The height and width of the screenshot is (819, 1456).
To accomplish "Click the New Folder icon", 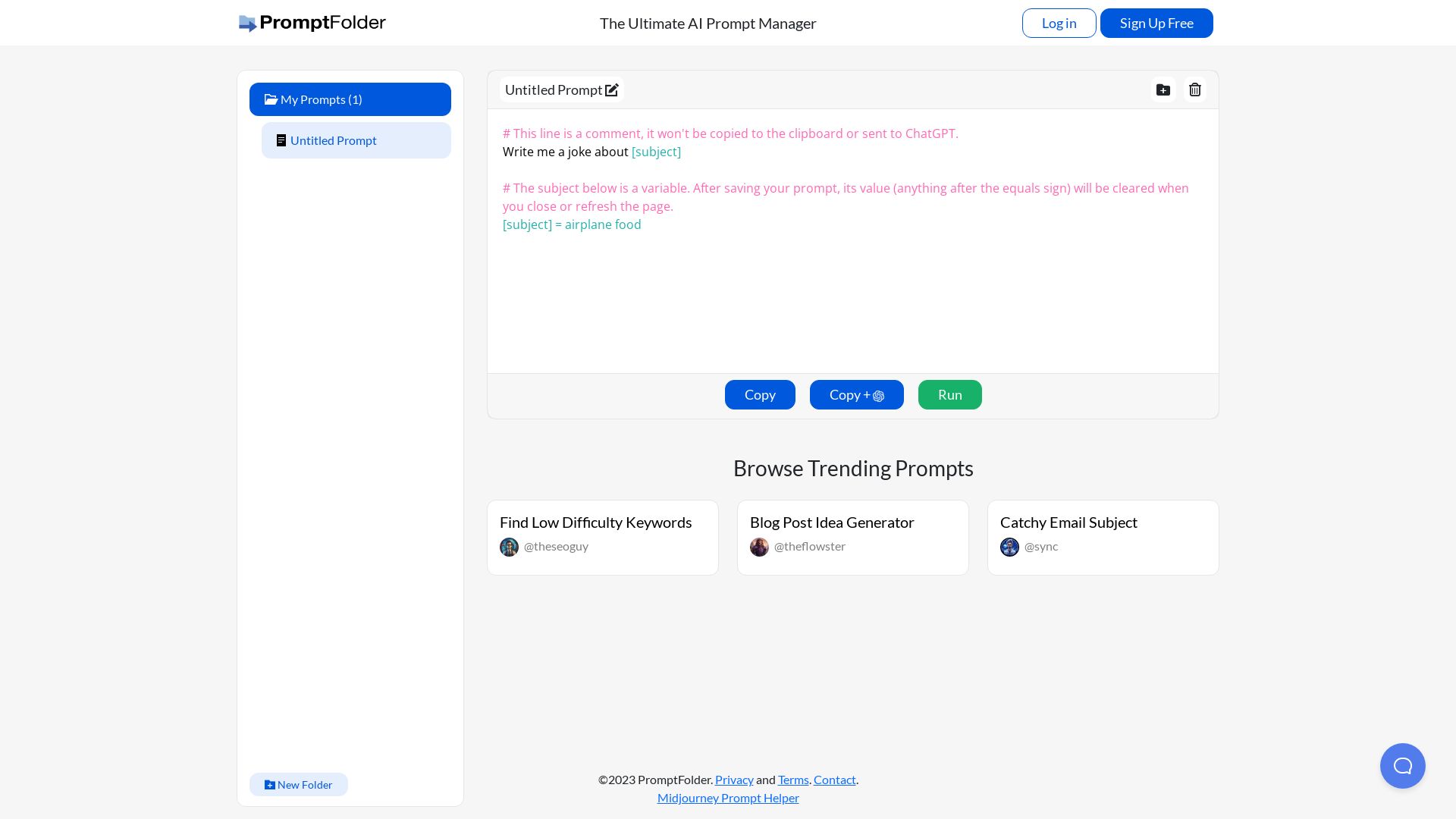I will (271, 784).
